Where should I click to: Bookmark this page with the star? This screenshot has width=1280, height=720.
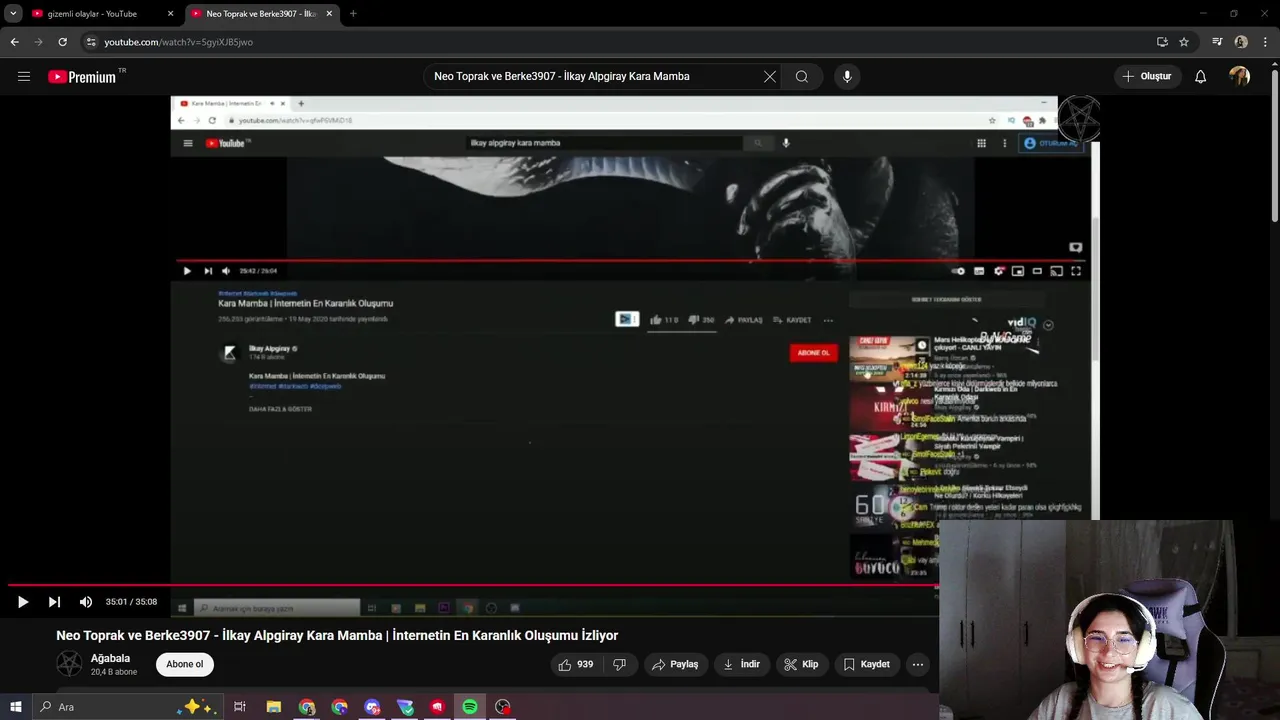[x=1184, y=42]
